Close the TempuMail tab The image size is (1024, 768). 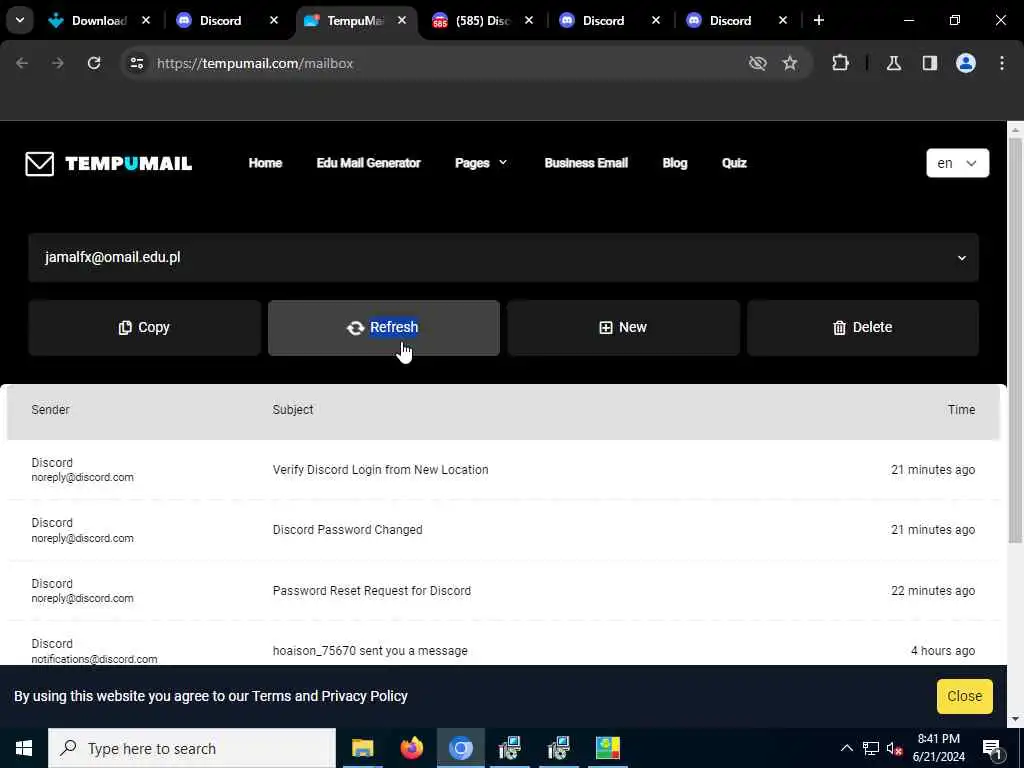[402, 20]
